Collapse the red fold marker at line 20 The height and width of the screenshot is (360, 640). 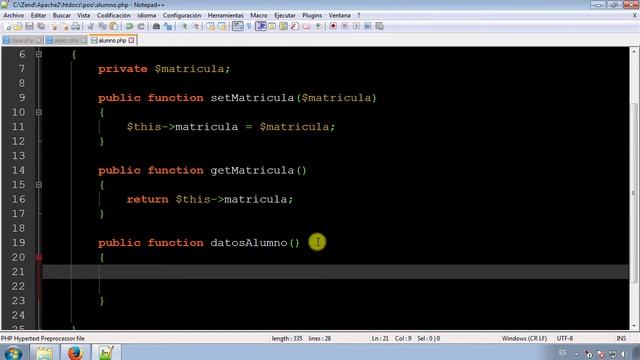click(x=39, y=257)
